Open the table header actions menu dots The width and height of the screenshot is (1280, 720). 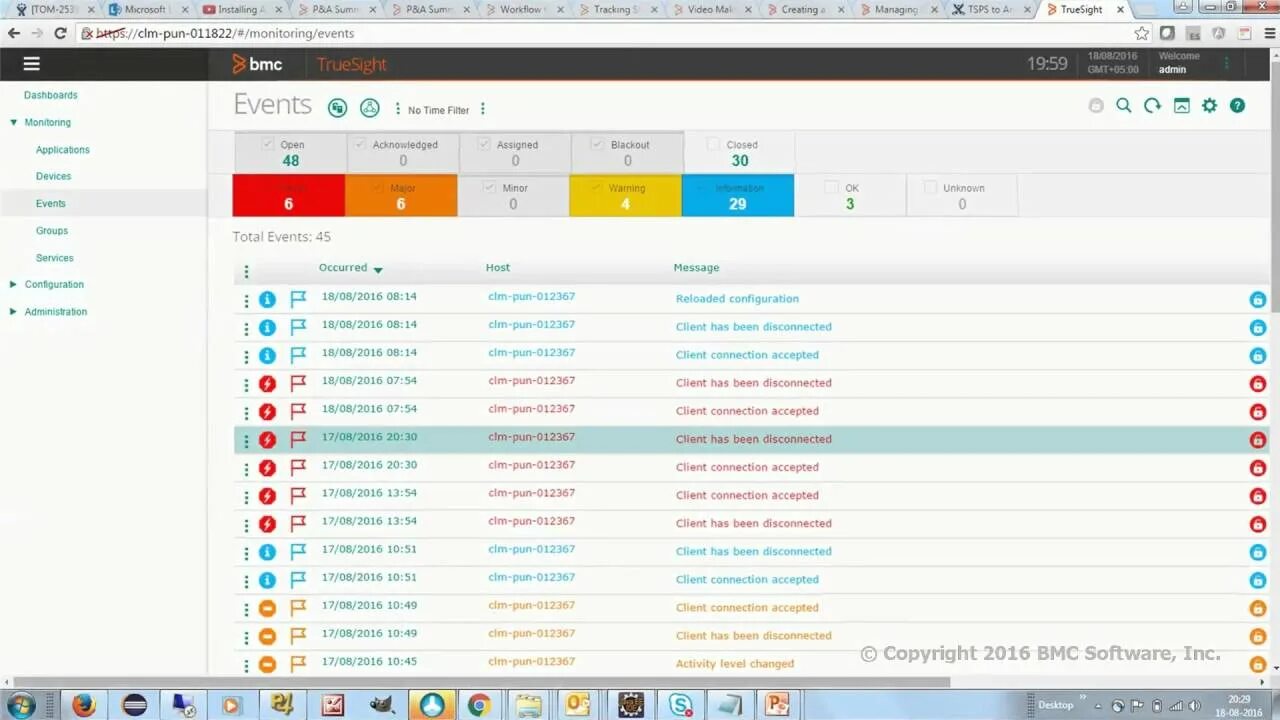(246, 272)
